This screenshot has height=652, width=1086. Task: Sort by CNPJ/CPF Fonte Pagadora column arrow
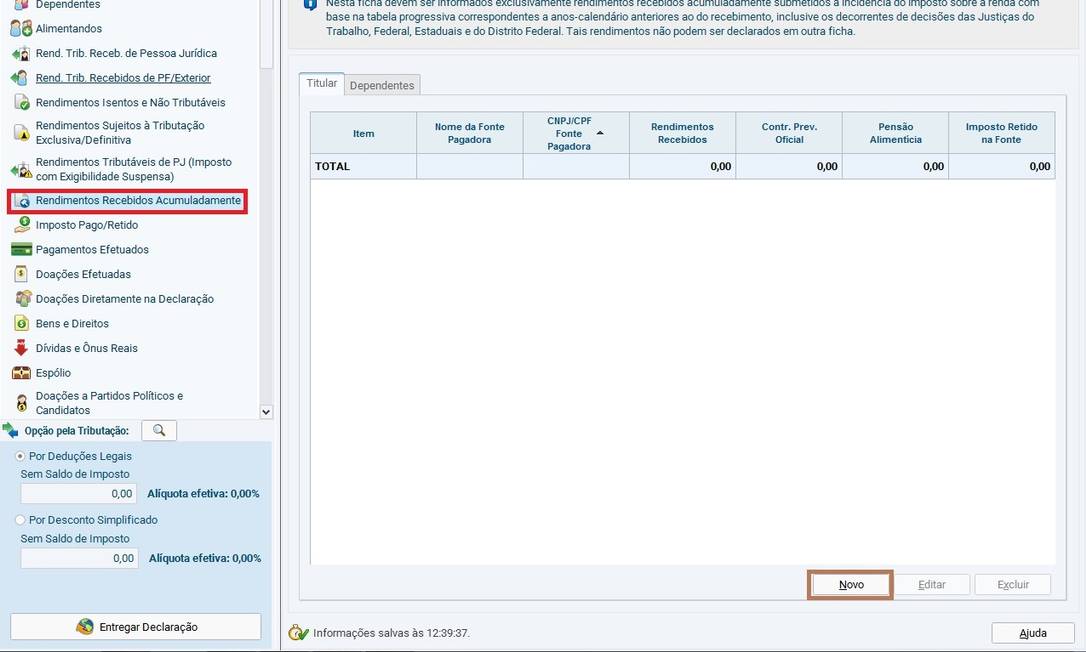(600, 133)
